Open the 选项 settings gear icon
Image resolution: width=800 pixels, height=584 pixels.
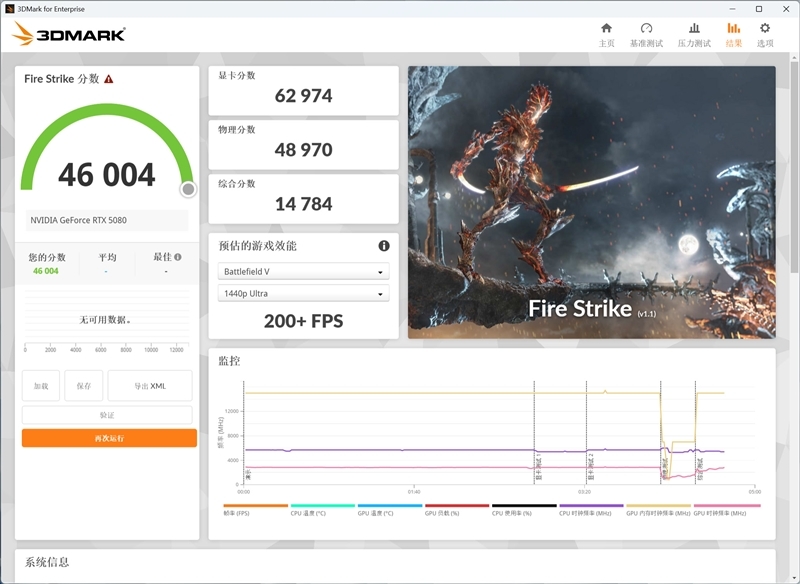(x=764, y=30)
